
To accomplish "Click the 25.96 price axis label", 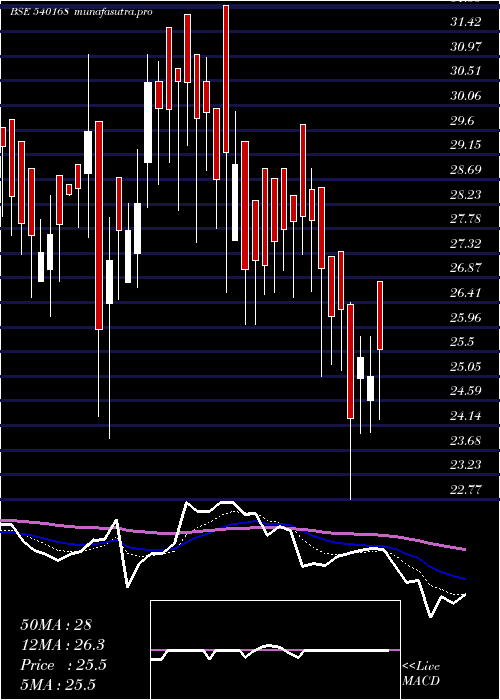I will pos(466,318).
